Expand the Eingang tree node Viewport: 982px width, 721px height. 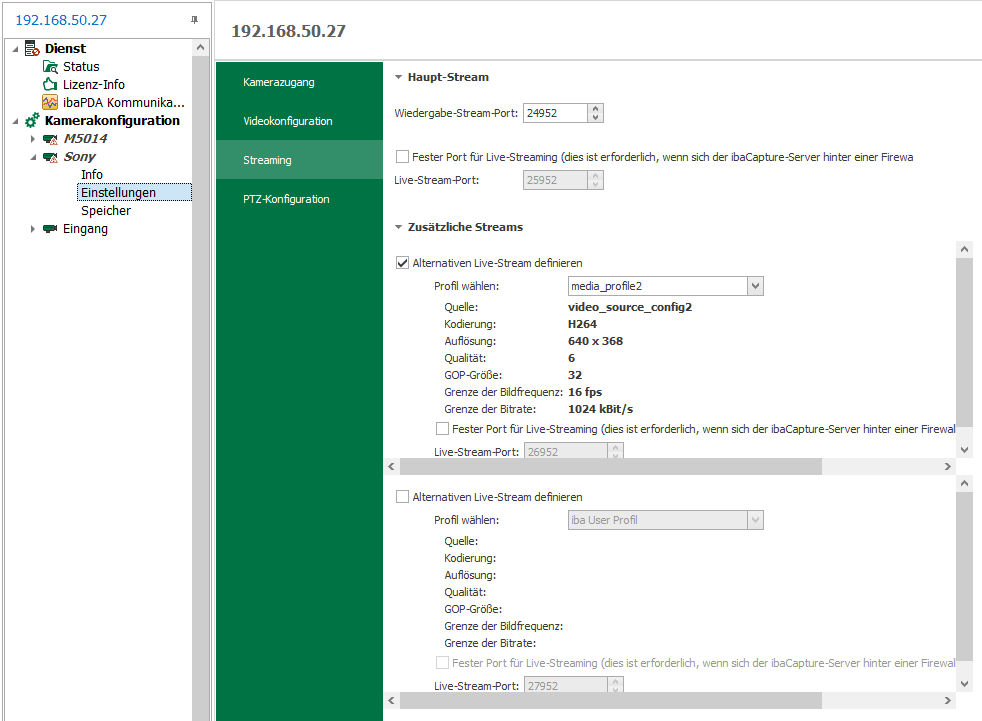tap(33, 229)
